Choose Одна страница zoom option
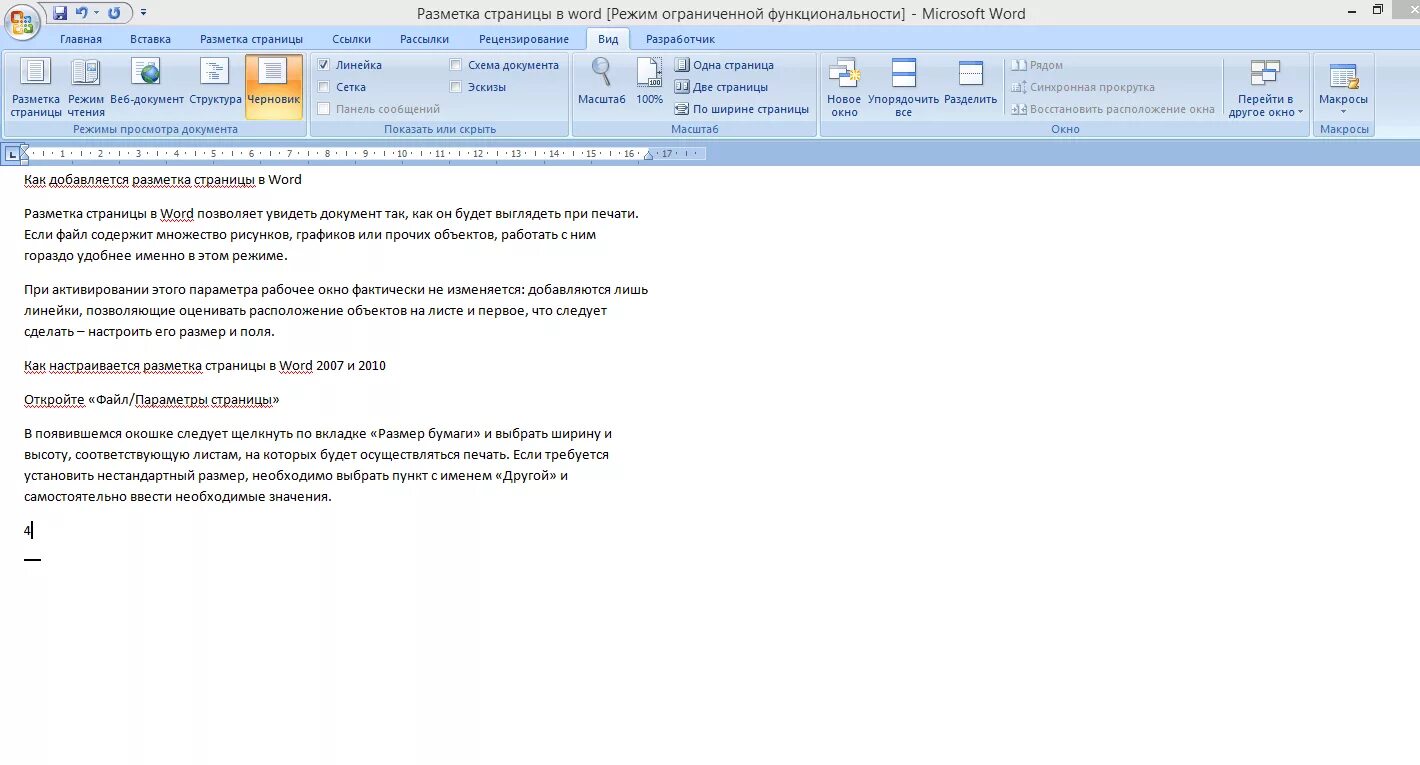 click(x=724, y=65)
